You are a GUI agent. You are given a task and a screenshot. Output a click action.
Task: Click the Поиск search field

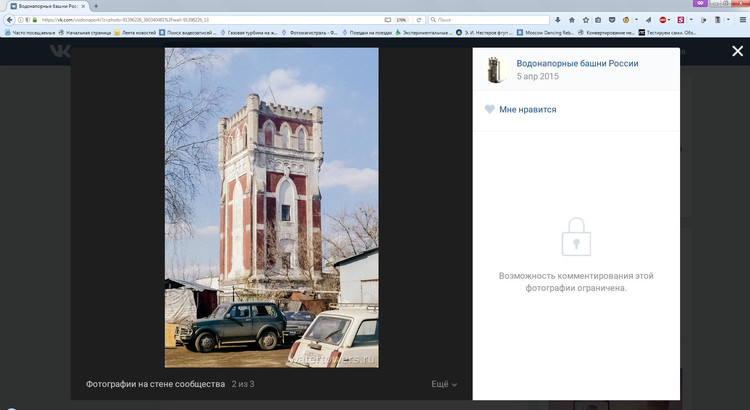tap(488, 20)
